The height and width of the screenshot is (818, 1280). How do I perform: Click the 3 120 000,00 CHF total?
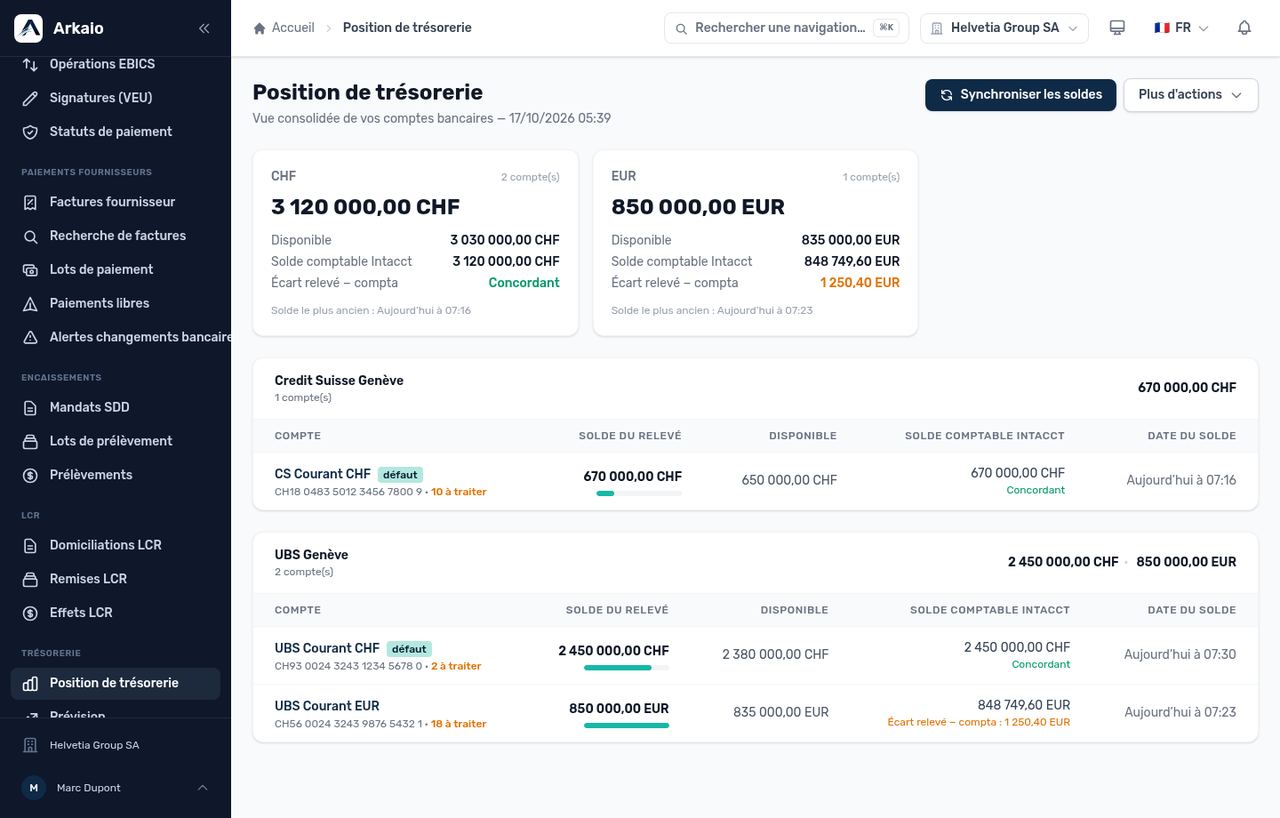(365, 207)
